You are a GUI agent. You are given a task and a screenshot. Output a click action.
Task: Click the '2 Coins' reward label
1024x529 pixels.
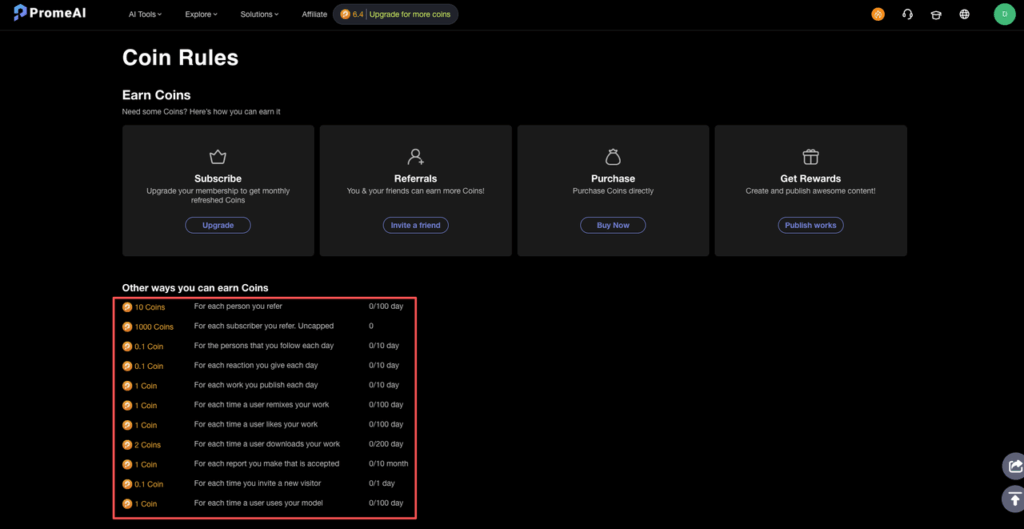[148, 445]
